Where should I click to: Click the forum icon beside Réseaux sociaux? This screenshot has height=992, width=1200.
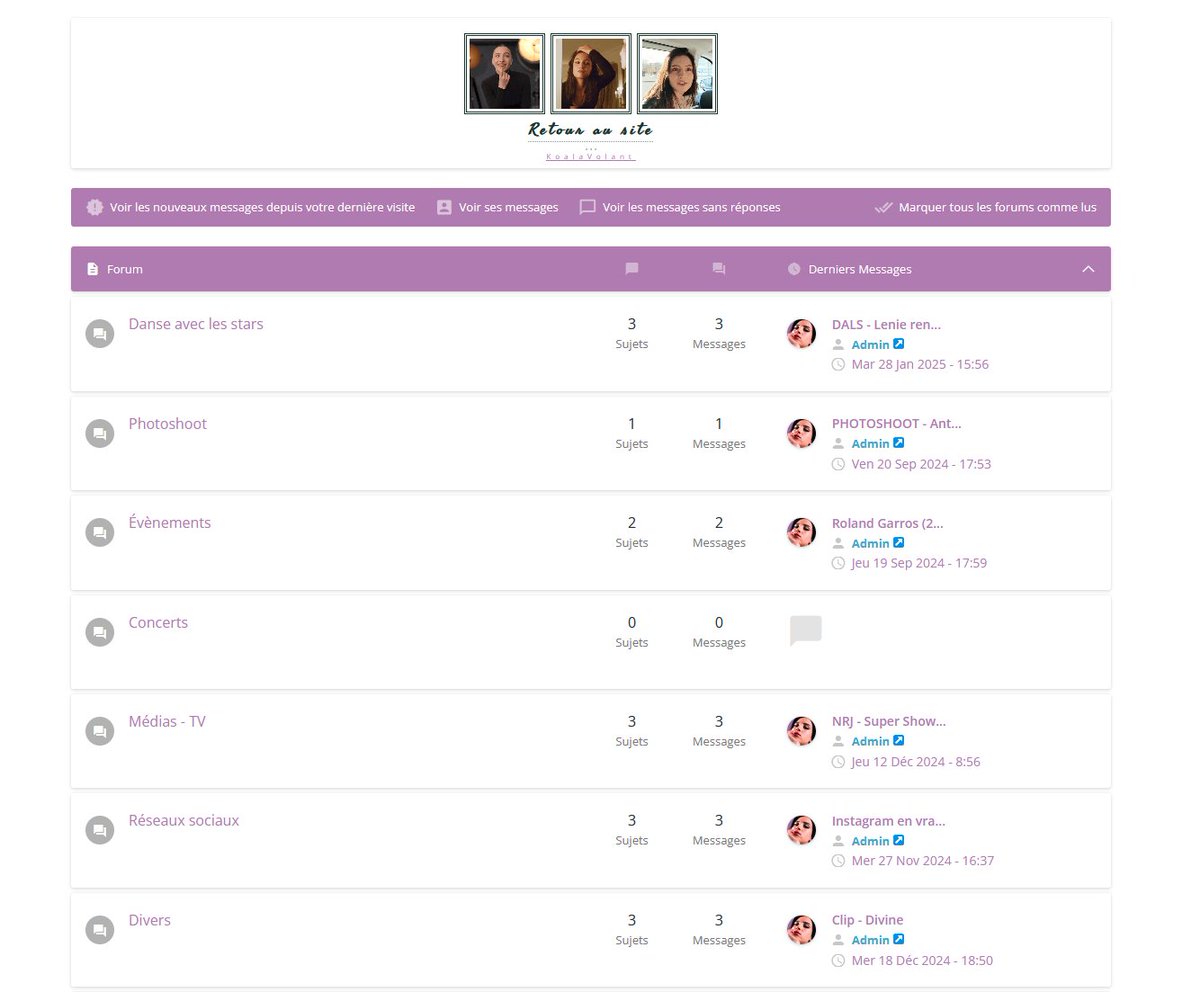pos(99,830)
